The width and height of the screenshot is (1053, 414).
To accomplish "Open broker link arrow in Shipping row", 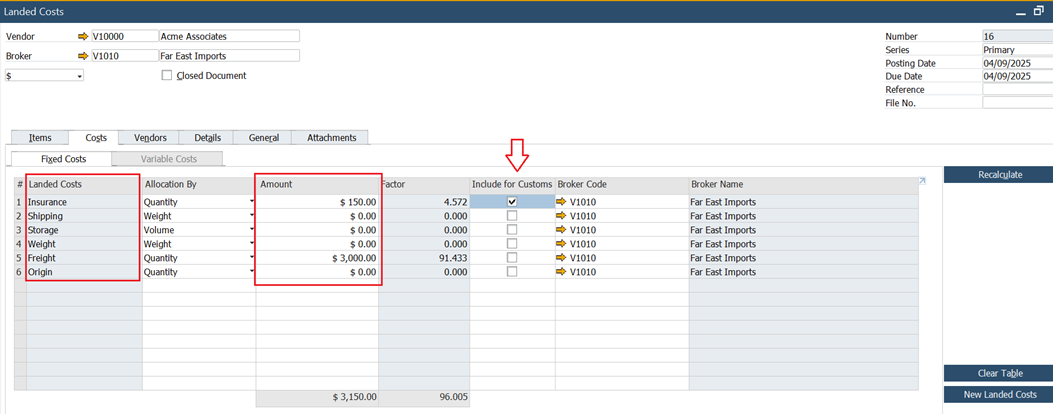I will pos(561,216).
